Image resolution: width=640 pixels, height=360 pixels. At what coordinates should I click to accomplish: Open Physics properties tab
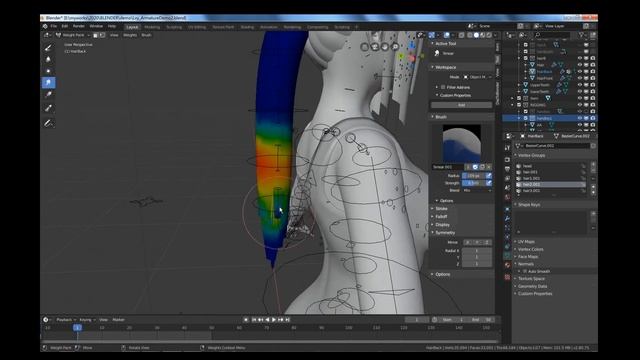click(507, 236)
